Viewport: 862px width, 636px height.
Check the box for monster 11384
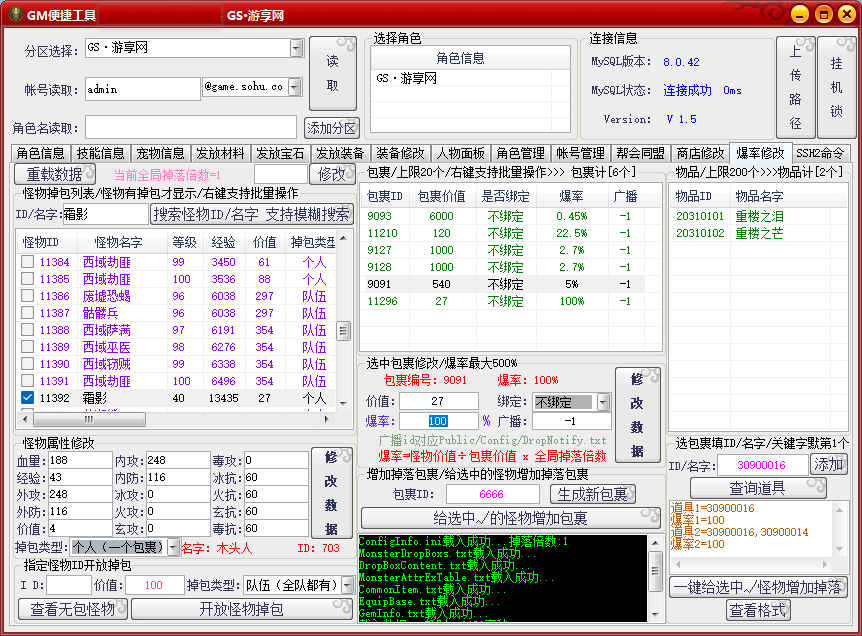coord(28,262)
